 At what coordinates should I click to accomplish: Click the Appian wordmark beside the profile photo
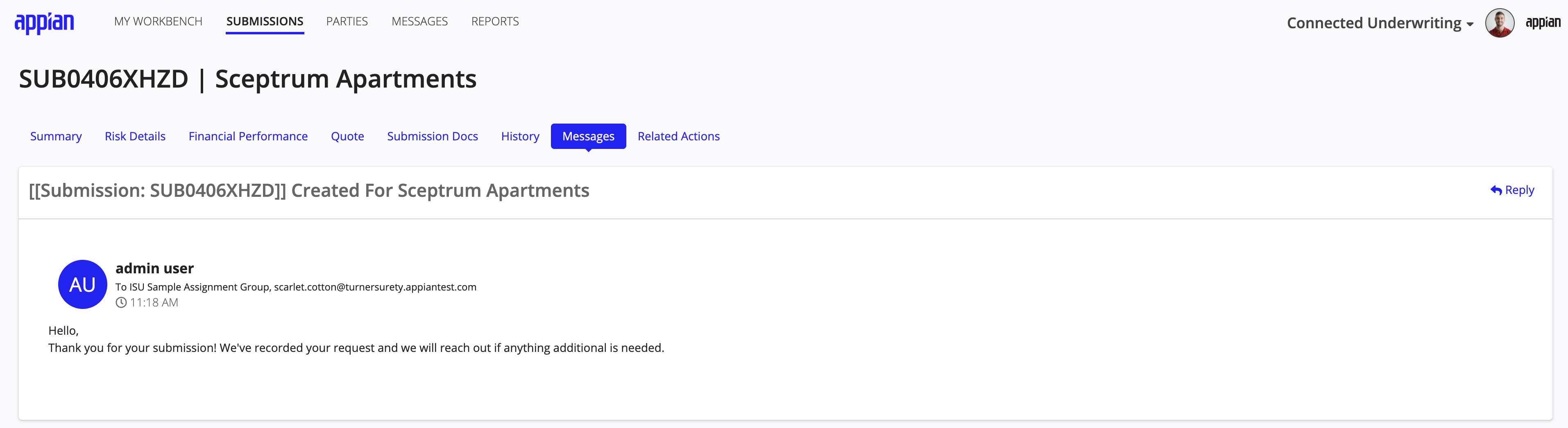click(1543, 23)
